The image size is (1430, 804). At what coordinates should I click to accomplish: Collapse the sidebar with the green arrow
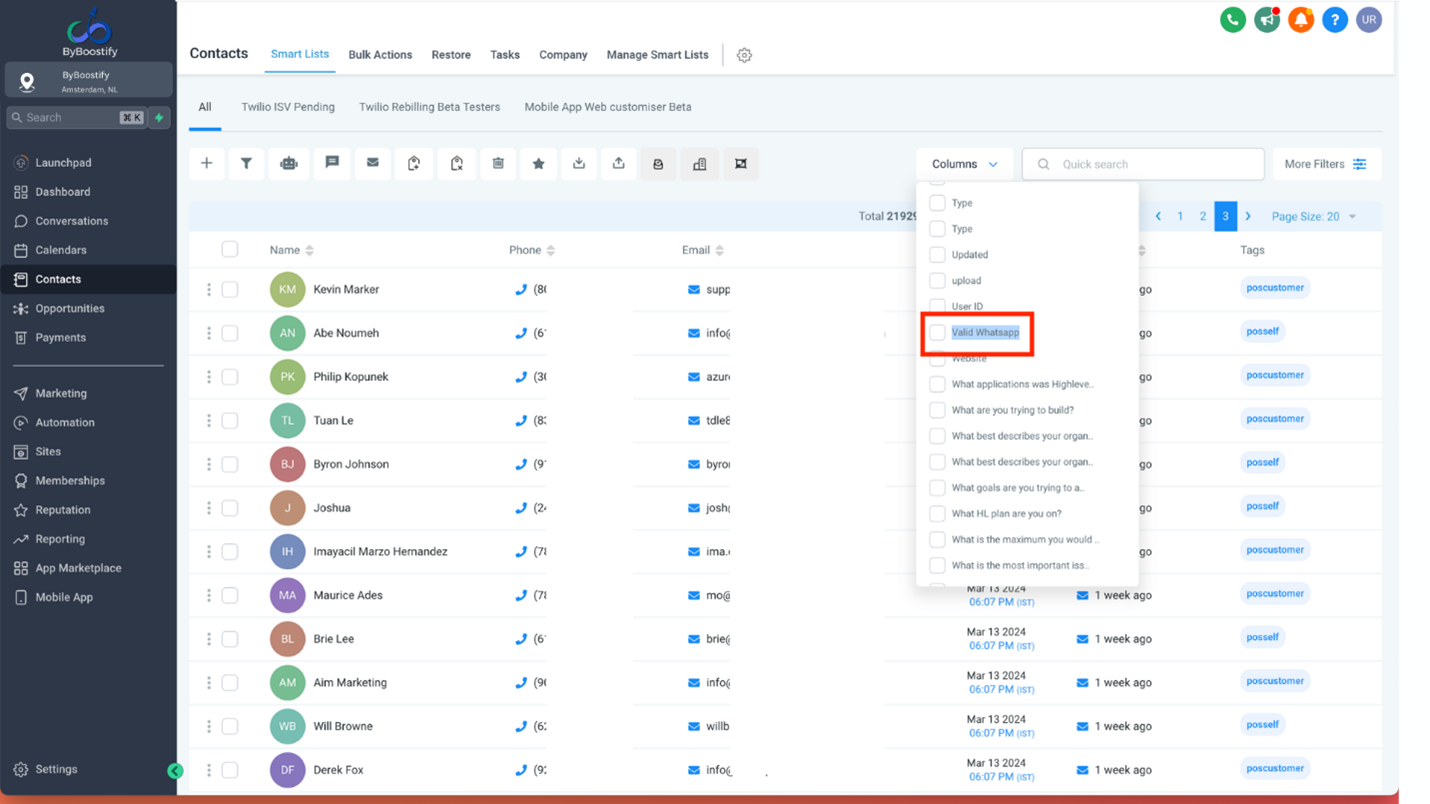pos(175,771)
